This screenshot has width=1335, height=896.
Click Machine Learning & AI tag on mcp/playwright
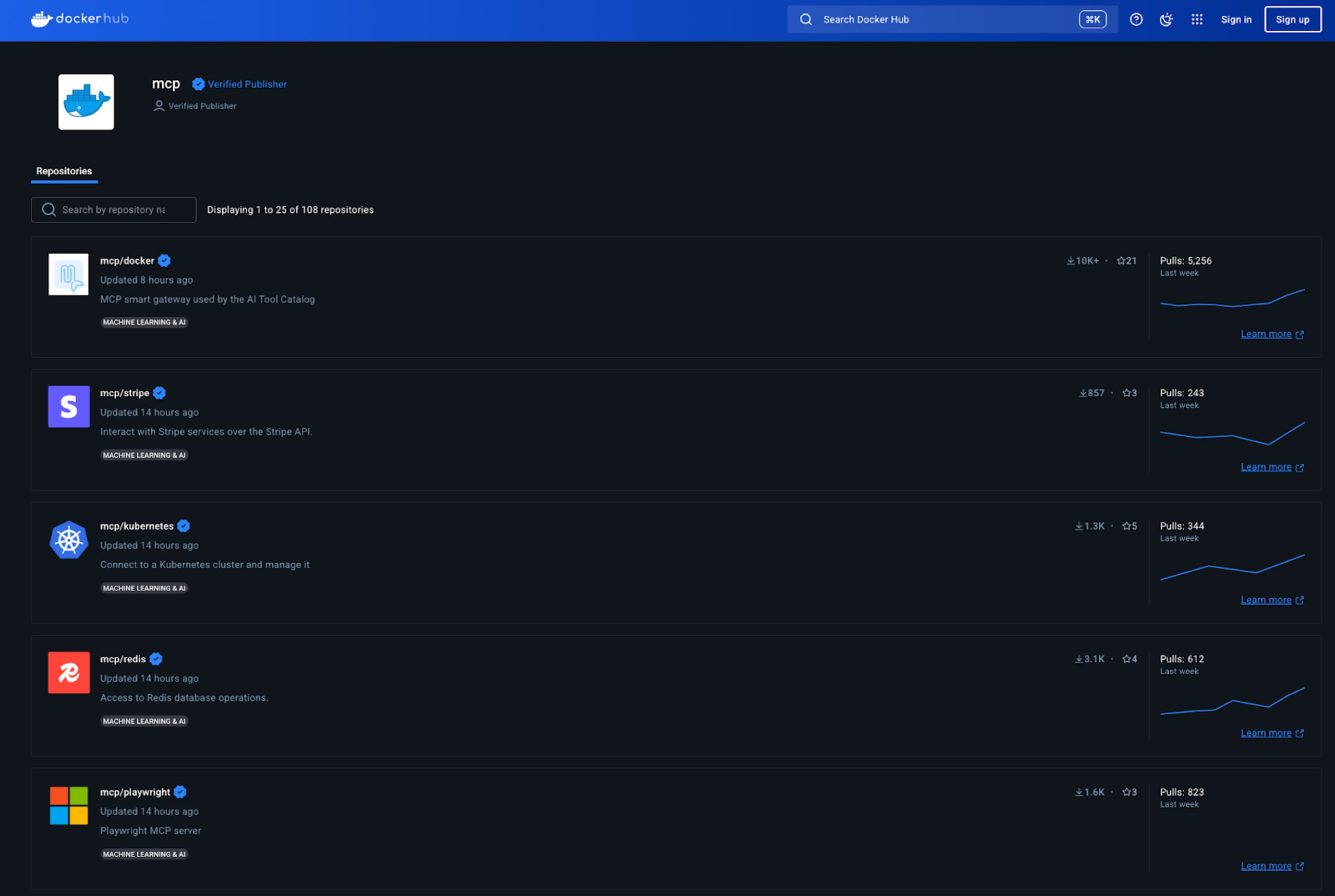tap(144, 854)
